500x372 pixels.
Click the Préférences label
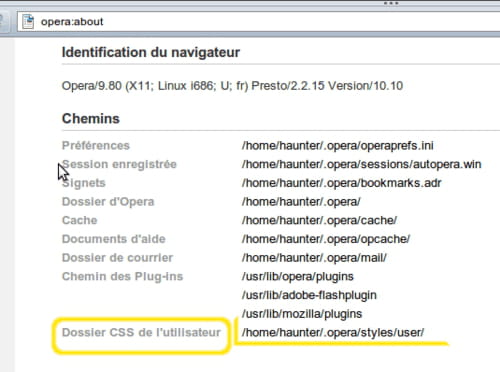[x=96, y=146]
